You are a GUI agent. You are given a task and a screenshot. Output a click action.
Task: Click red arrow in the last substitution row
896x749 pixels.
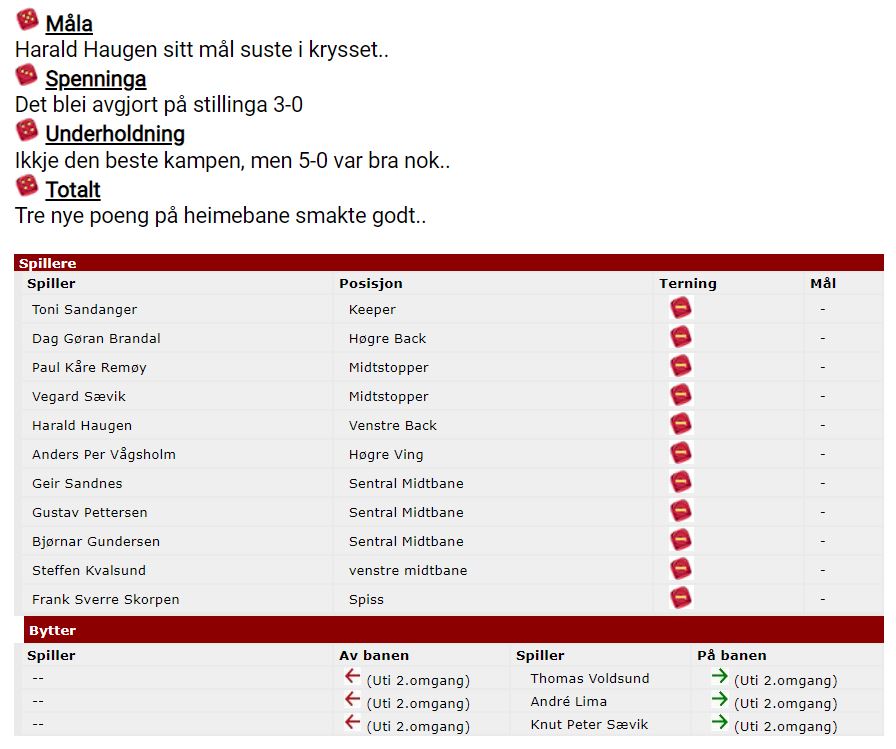[353, 723]
